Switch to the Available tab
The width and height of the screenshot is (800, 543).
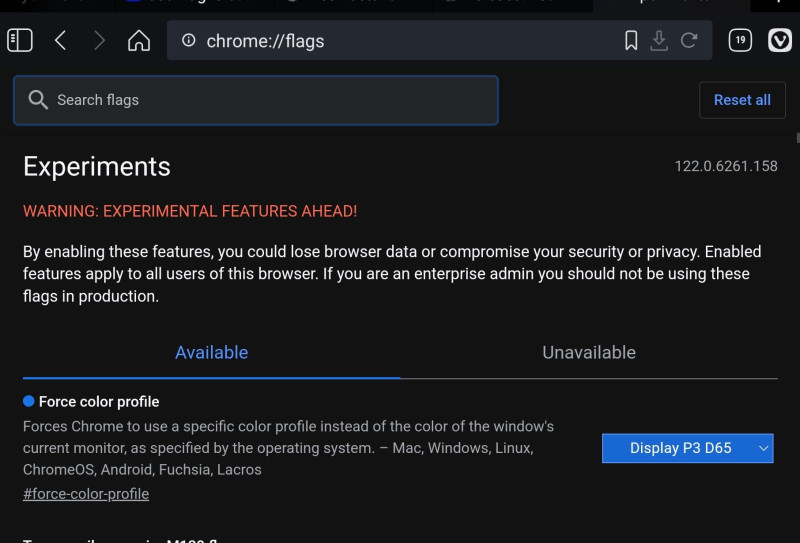(211, 353)
